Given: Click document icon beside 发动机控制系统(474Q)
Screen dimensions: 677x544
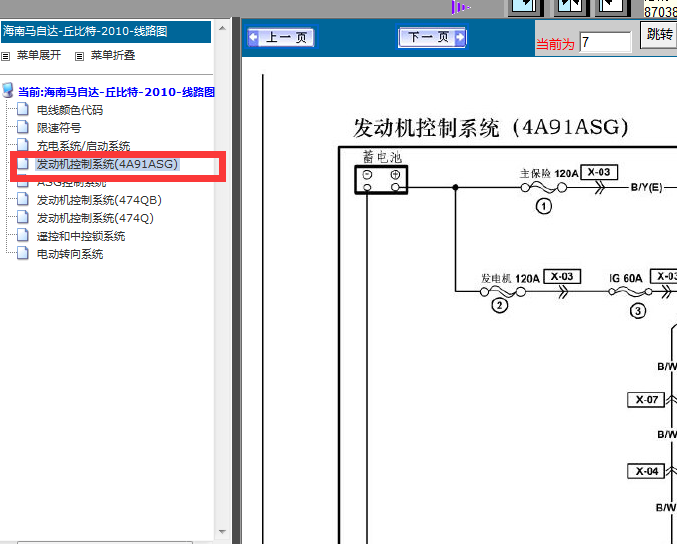Looking at the screenshot, I should tap(23, 217).
